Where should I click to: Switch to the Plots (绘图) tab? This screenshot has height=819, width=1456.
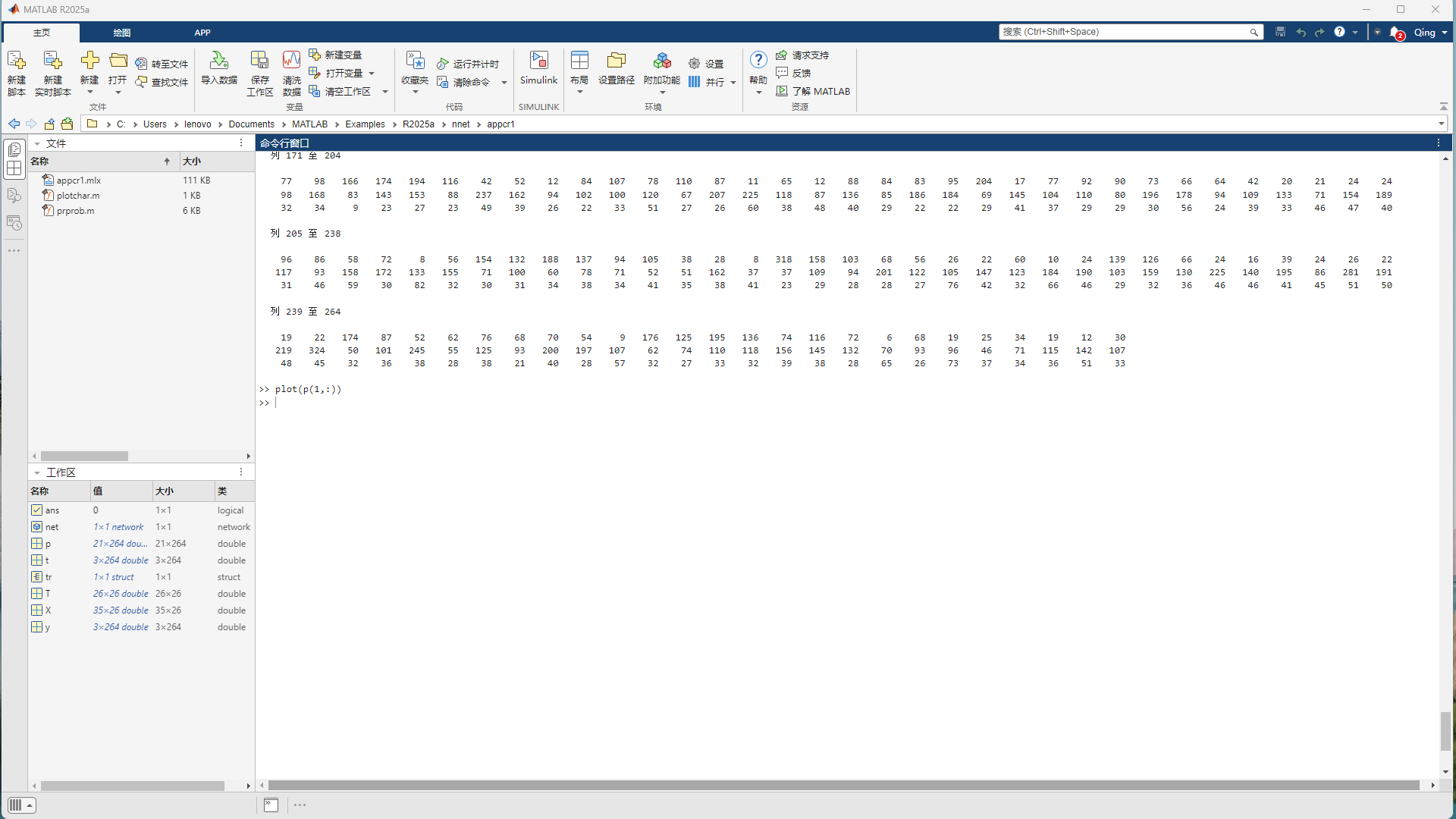[121, 33]
